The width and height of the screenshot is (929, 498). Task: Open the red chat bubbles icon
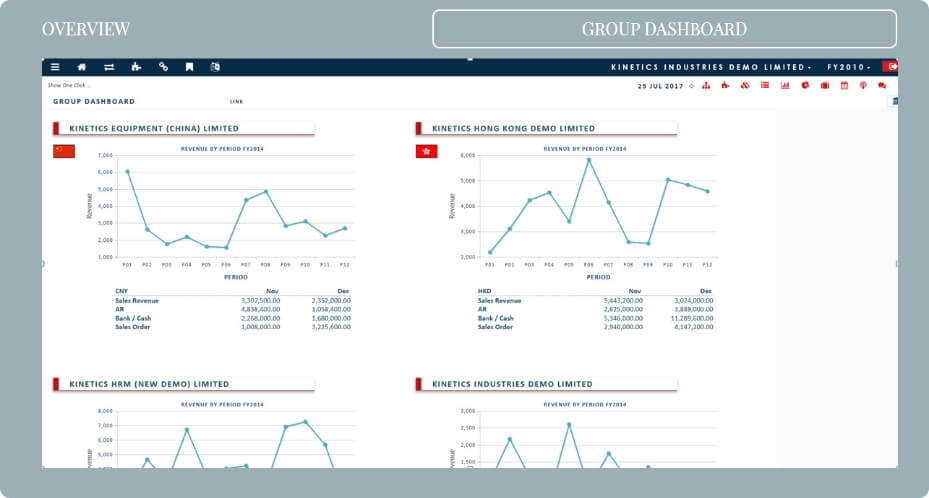(x=882, y=86)
